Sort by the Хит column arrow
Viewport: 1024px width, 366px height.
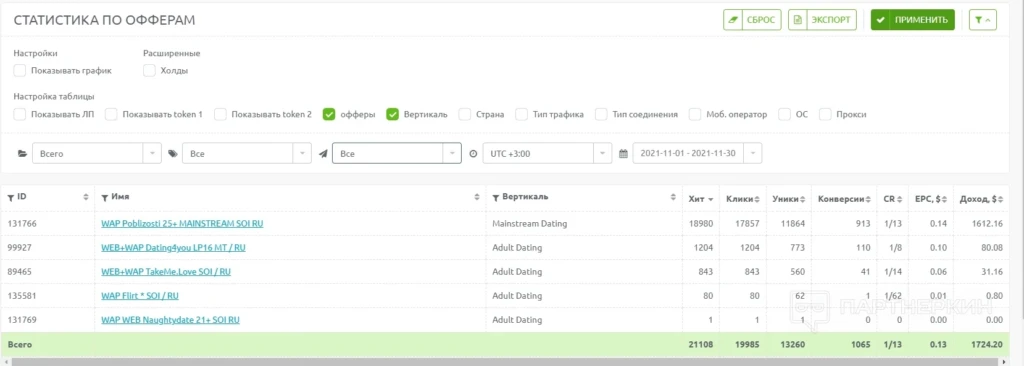[x=710, y=198]
